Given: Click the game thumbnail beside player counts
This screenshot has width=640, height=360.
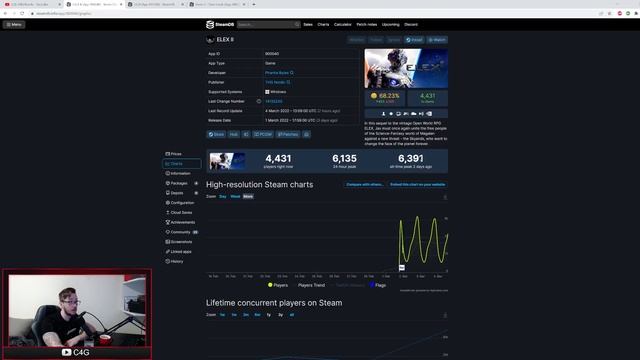Looking at the screenshot, I should [227, 161].
